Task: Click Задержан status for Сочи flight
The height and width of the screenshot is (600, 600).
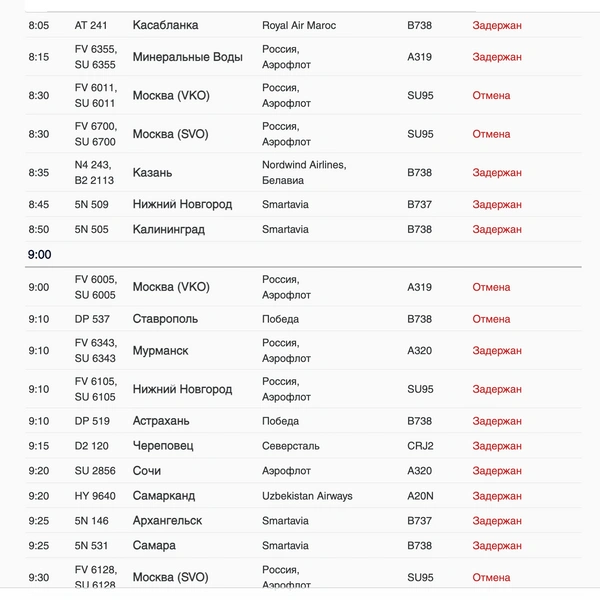Action: click(497, 471)
